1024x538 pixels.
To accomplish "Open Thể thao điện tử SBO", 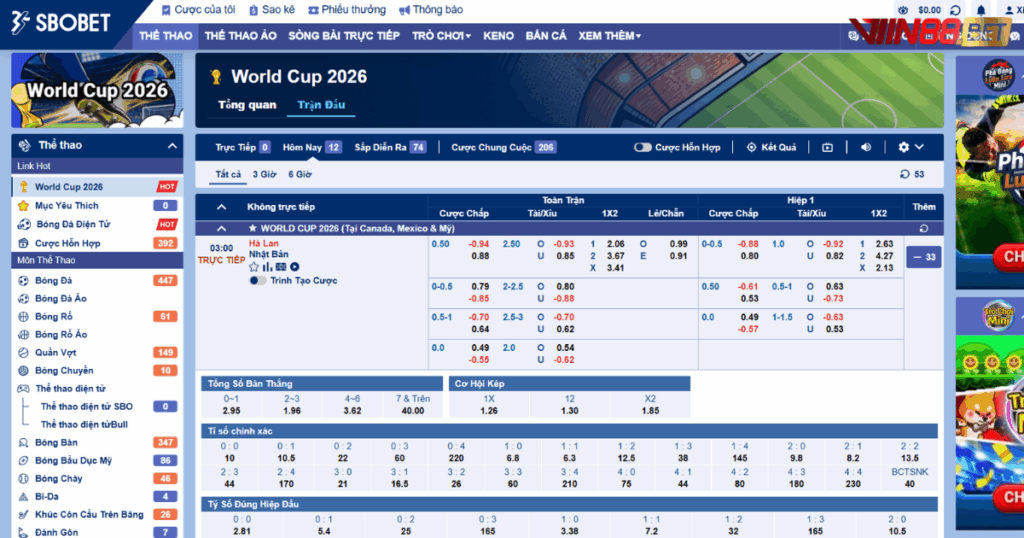I will click(87, 406).
